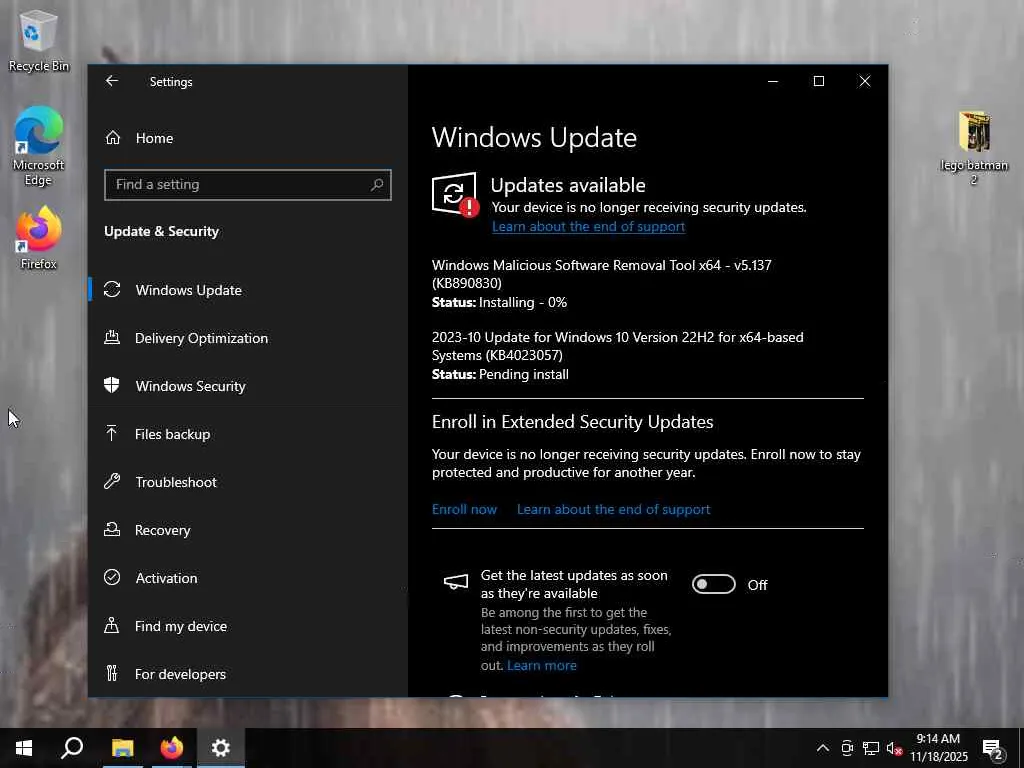Click the Windows Update sync arrows sidebar icon

(x=112, y=289)
